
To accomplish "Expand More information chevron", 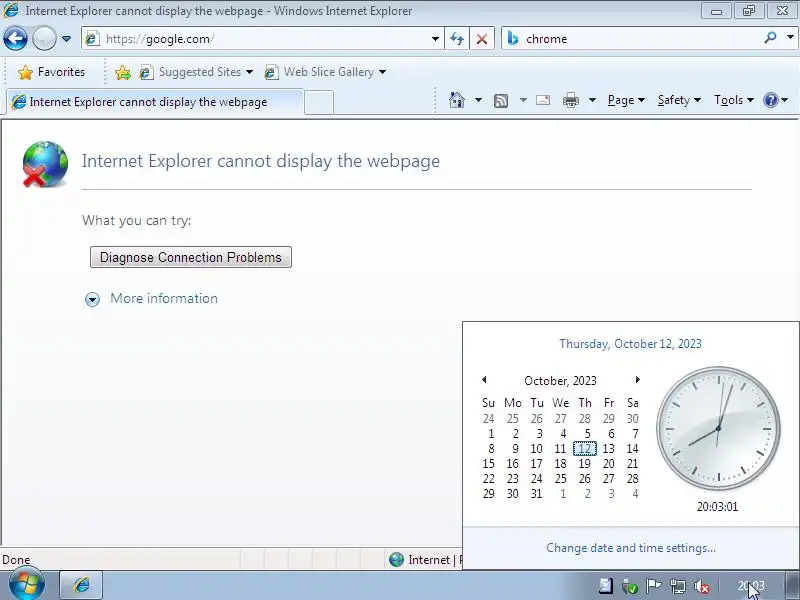I will (x=92, y=299).
